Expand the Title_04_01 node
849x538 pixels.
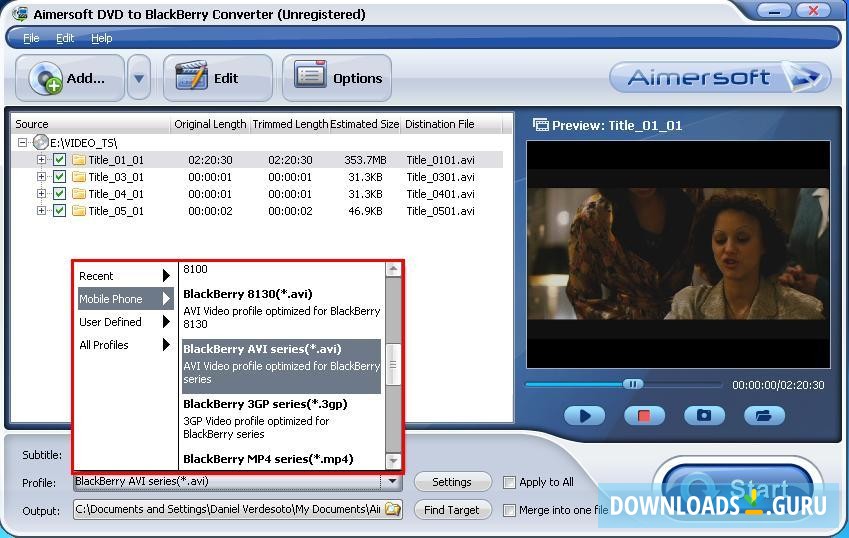click(41, 193)
